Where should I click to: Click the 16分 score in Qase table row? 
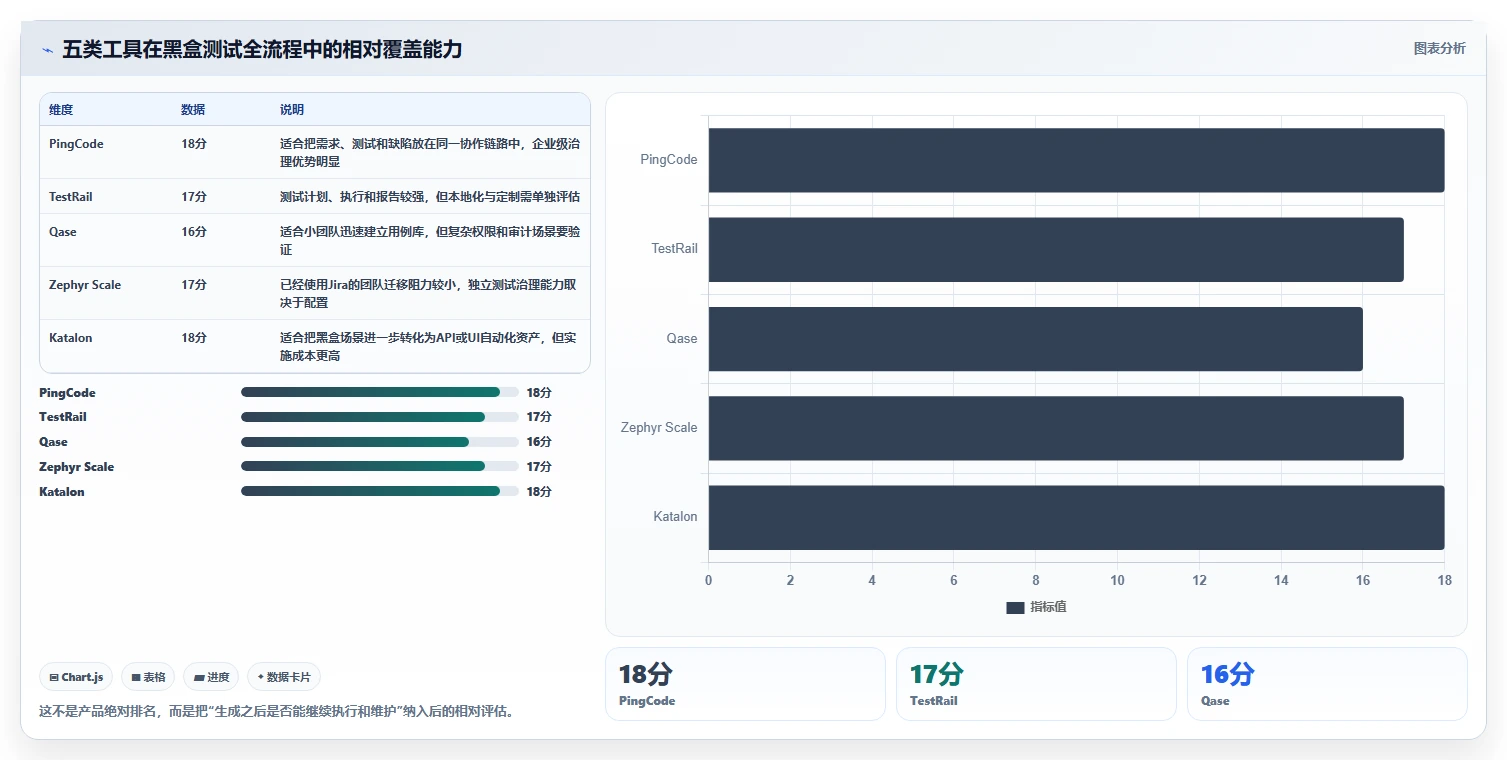194,232
